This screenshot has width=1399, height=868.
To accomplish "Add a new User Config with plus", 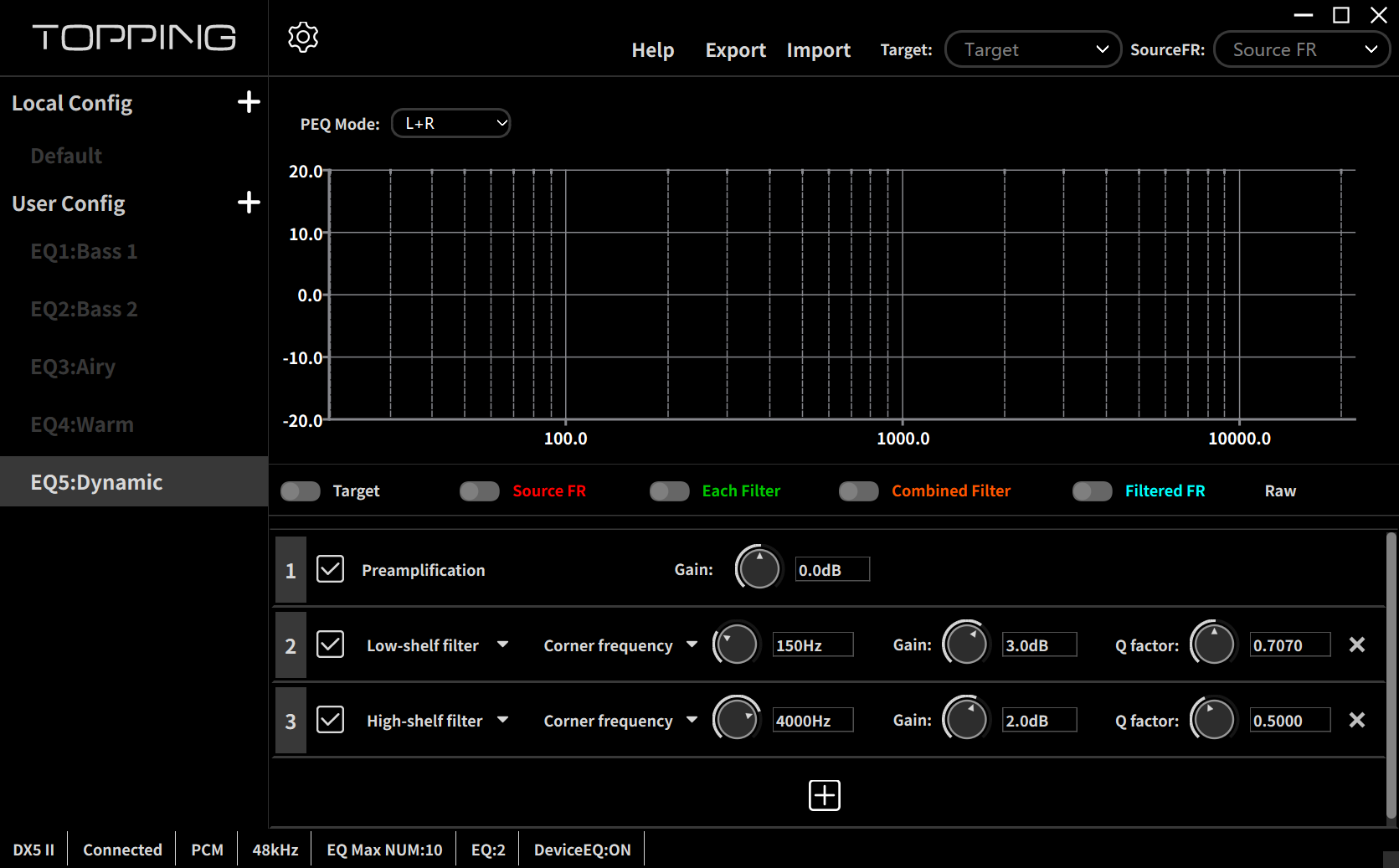I will point(249,203).
